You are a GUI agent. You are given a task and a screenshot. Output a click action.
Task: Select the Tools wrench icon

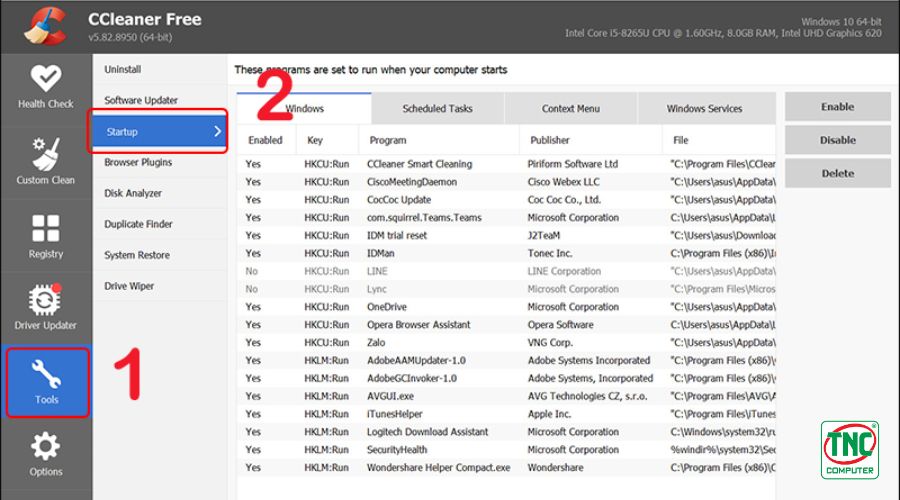[x=46, y=374]
